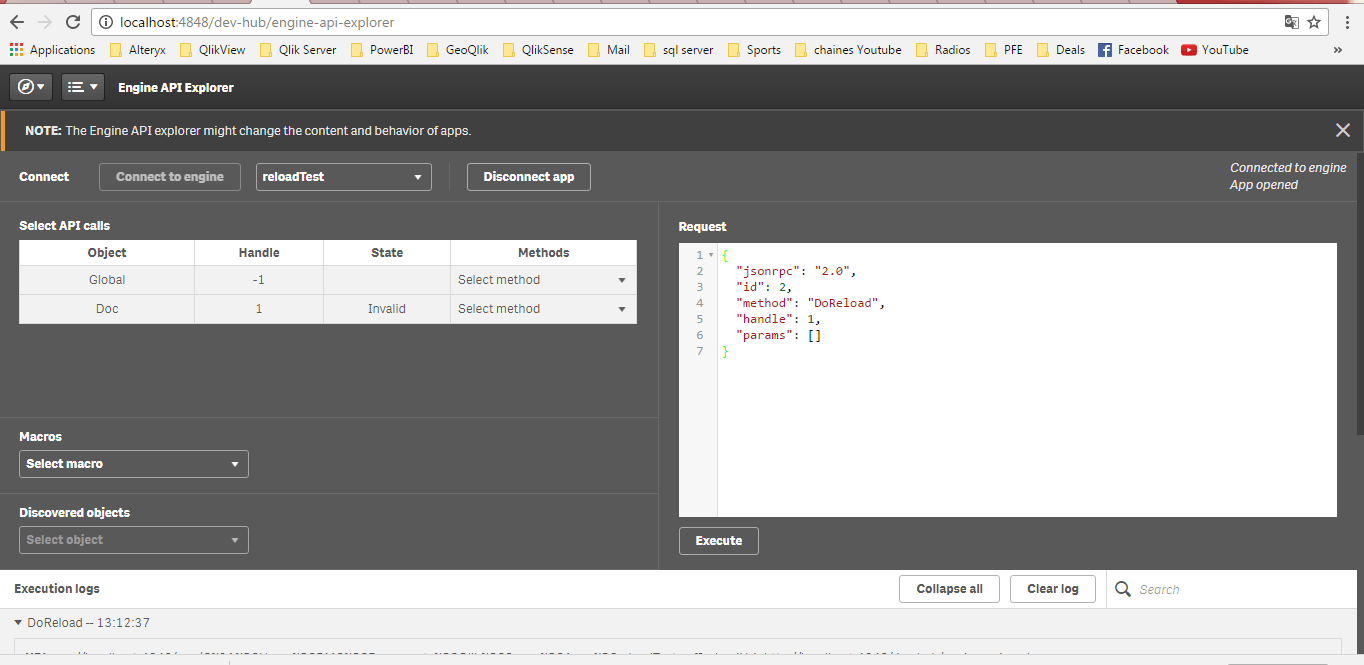Open the reloadTest app dropdown
This screenshot has height=665, width=1364.
(x=343, y=176)
